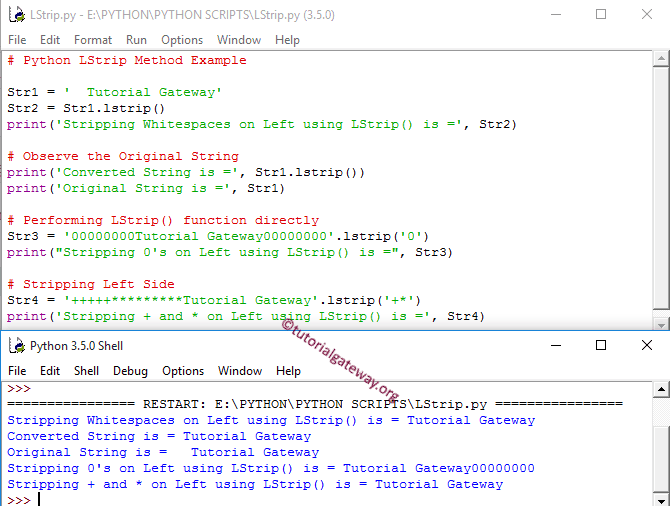Maximize the Python 3.5.0 Shell window
670x506 pixels.
601,345
